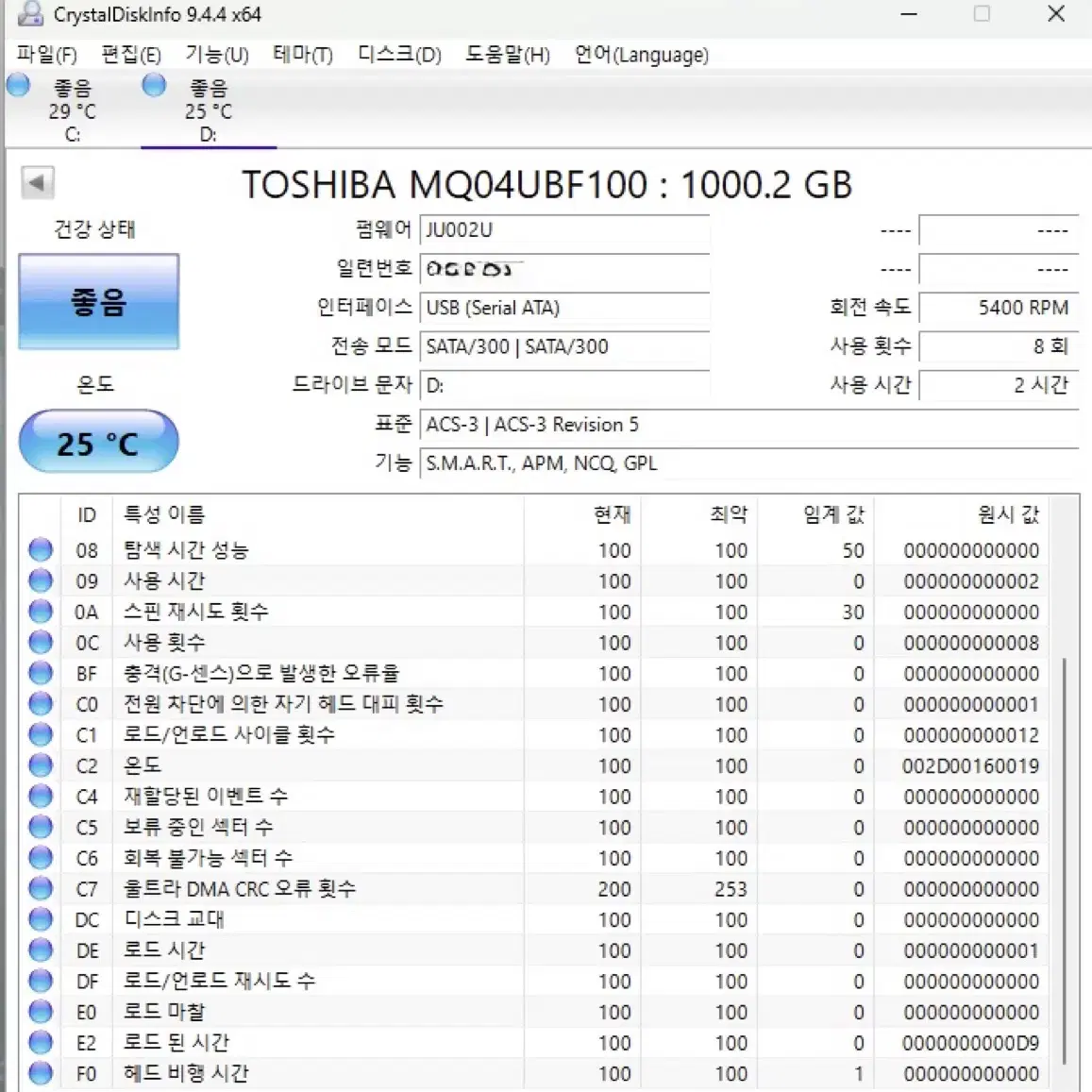Click the 표준 field showing ACS-3 Revision 5
The image size is (1092, 1092).
749,425
